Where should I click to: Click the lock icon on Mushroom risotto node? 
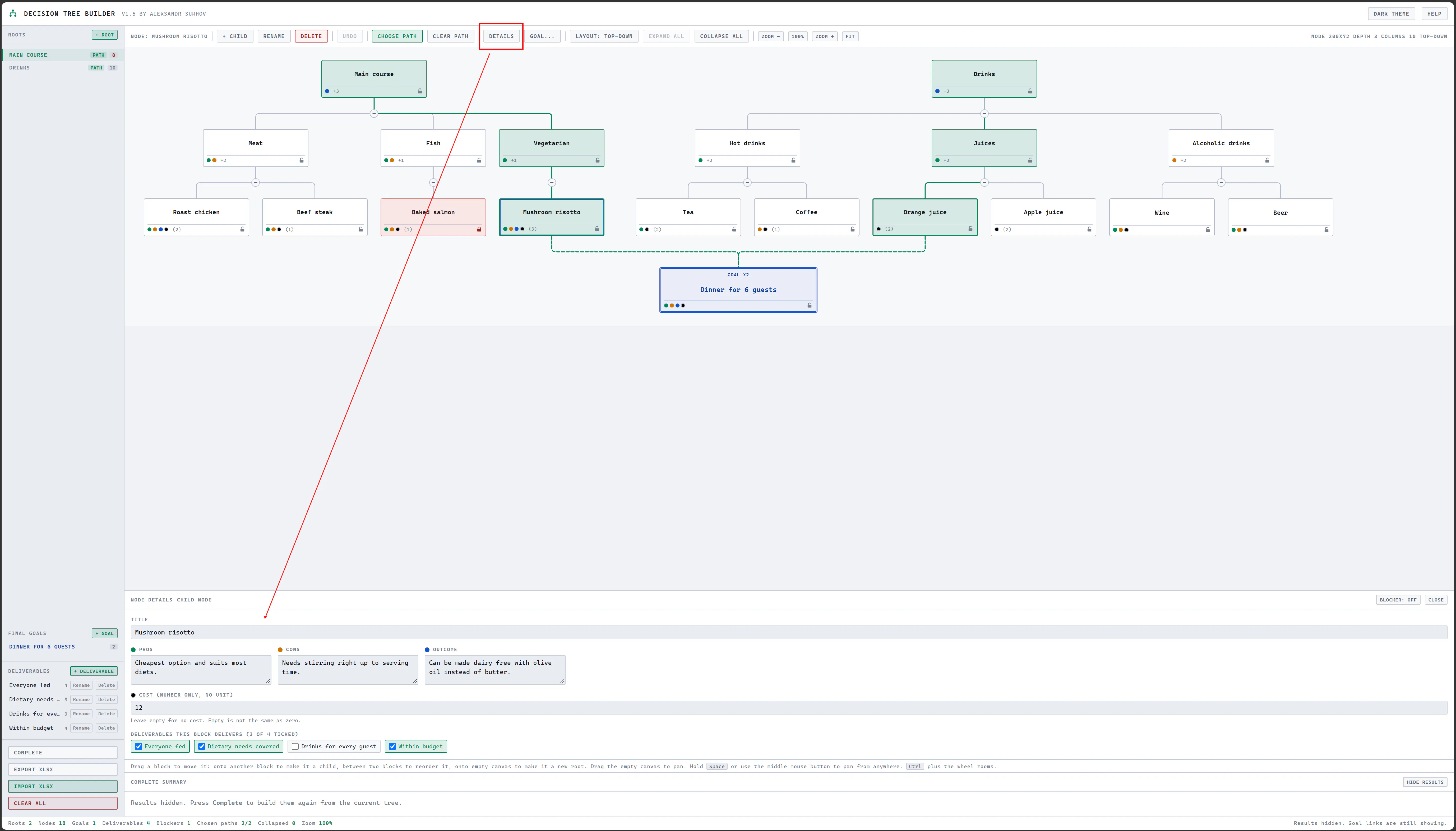(597, 229)
